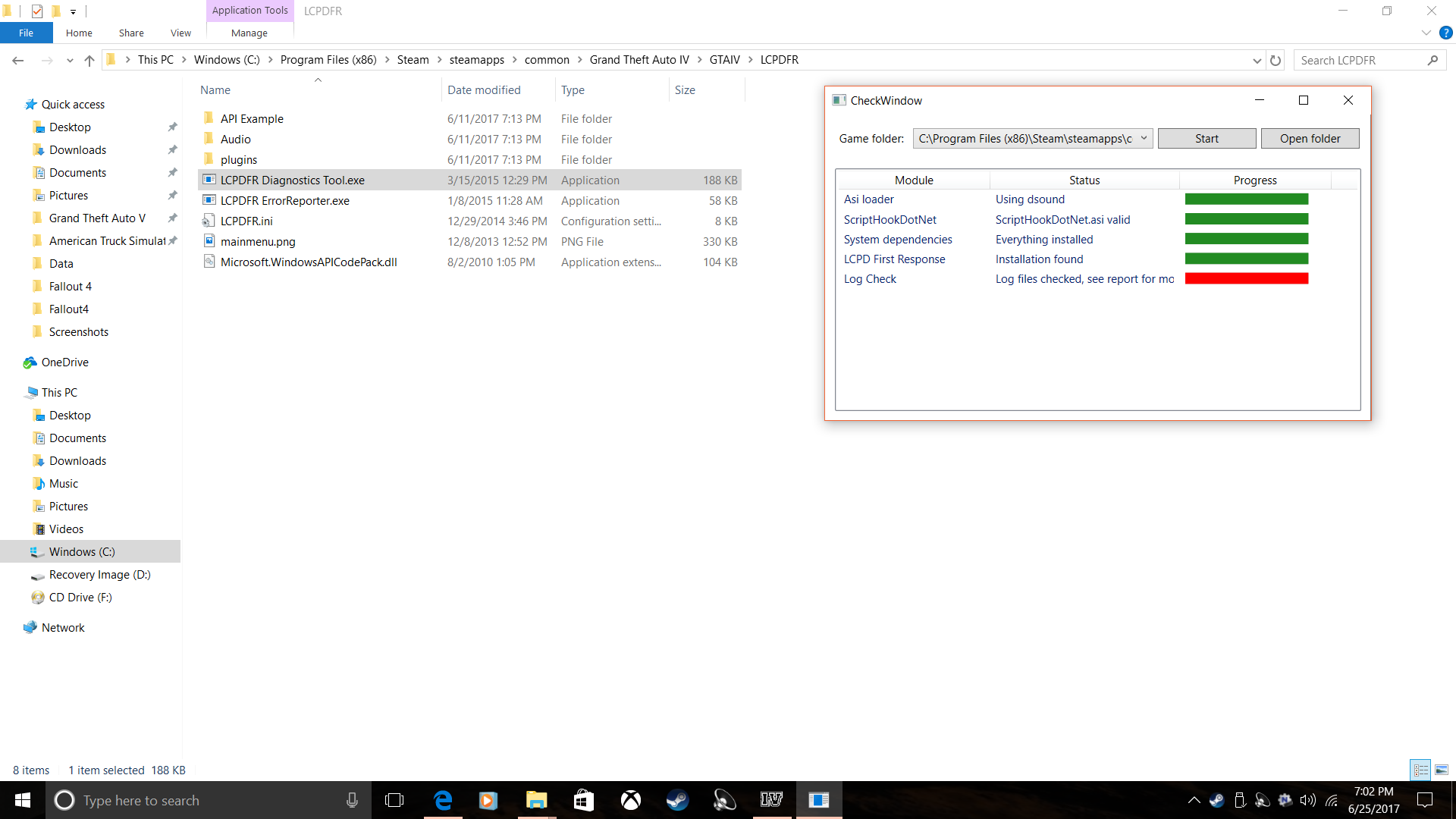This screenshot has height=819, width=1456.
Task: Open the Xbox app on taskbar
Action: [x=630, y=800]
